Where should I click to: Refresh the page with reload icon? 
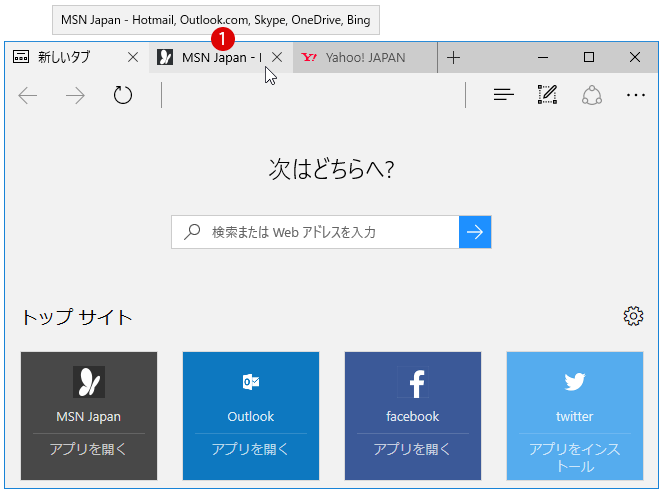(122, 95)
